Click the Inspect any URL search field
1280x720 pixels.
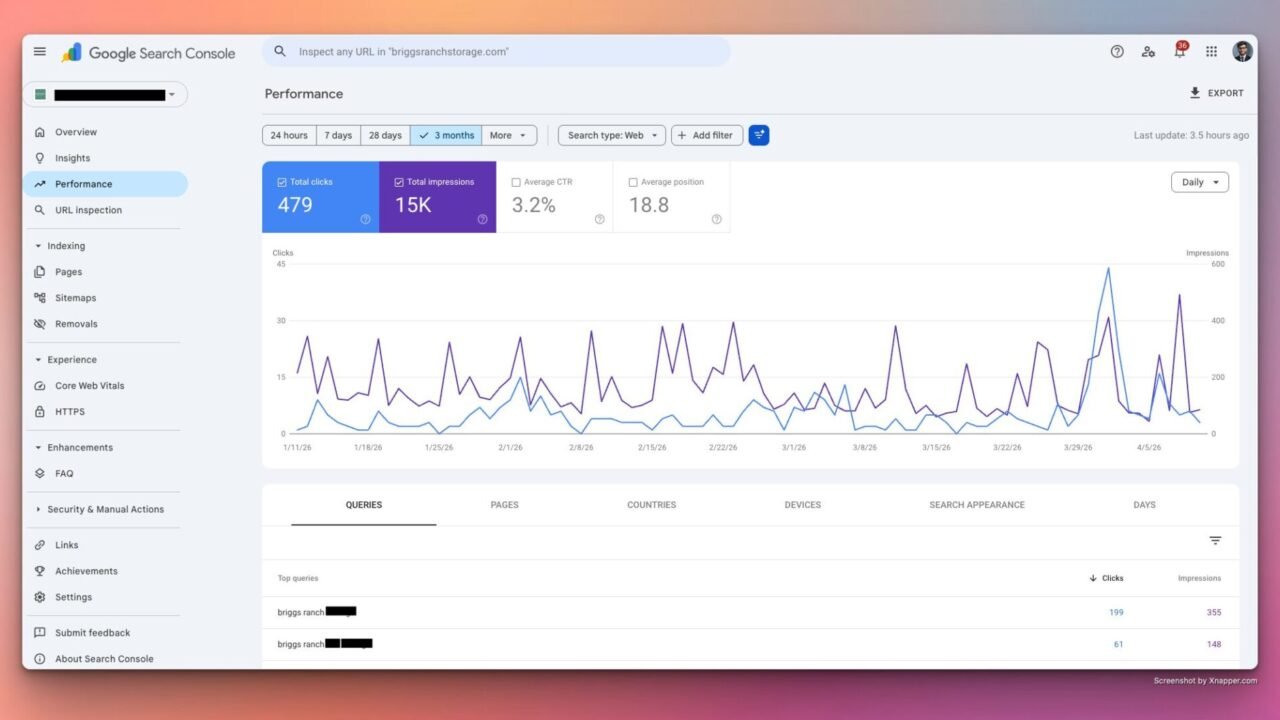tap(496, 52)
